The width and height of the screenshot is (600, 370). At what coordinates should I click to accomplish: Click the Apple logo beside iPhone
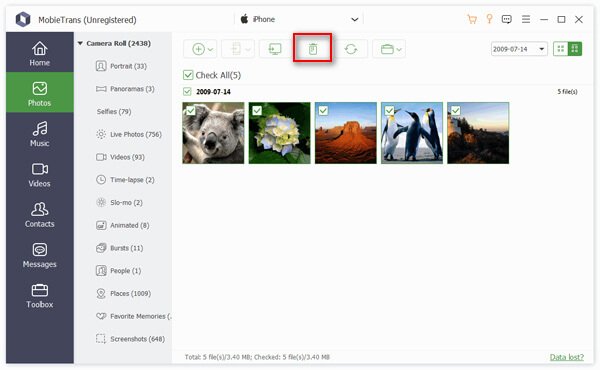244,19
